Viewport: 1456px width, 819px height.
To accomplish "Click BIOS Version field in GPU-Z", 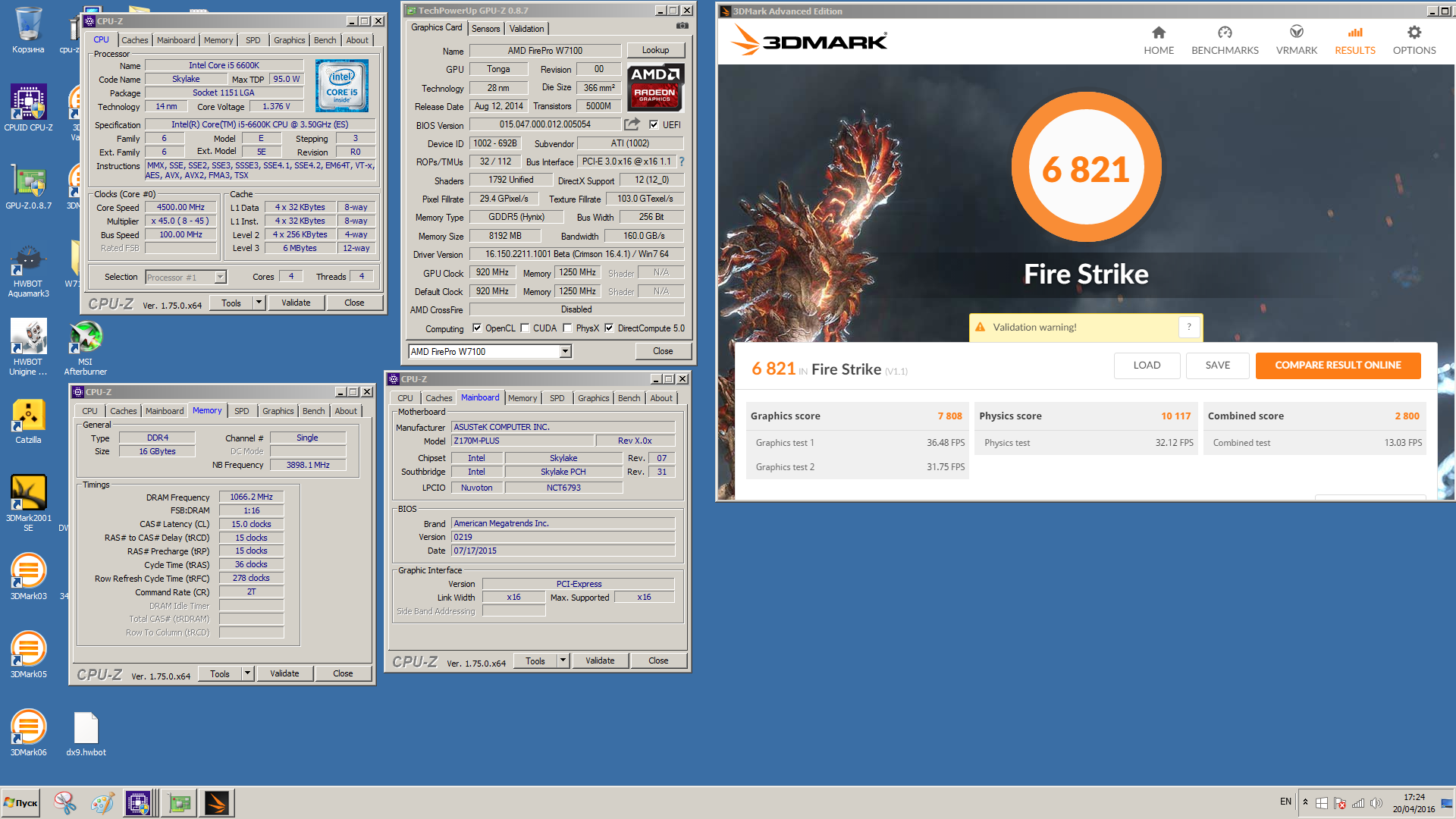I will point(544,124).
